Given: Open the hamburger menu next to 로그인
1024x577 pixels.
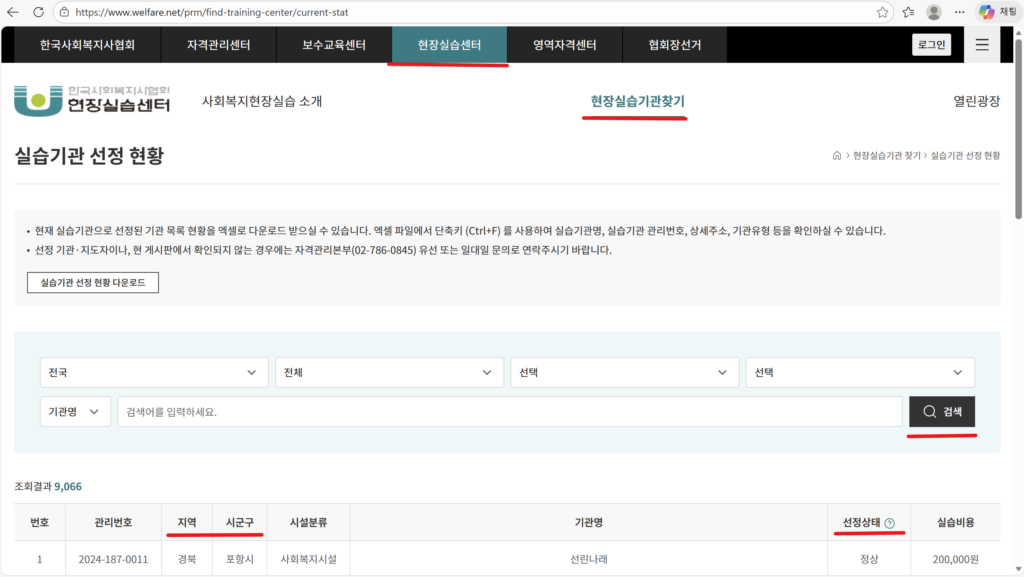Looking at the screenshot, I should [981, 44].
